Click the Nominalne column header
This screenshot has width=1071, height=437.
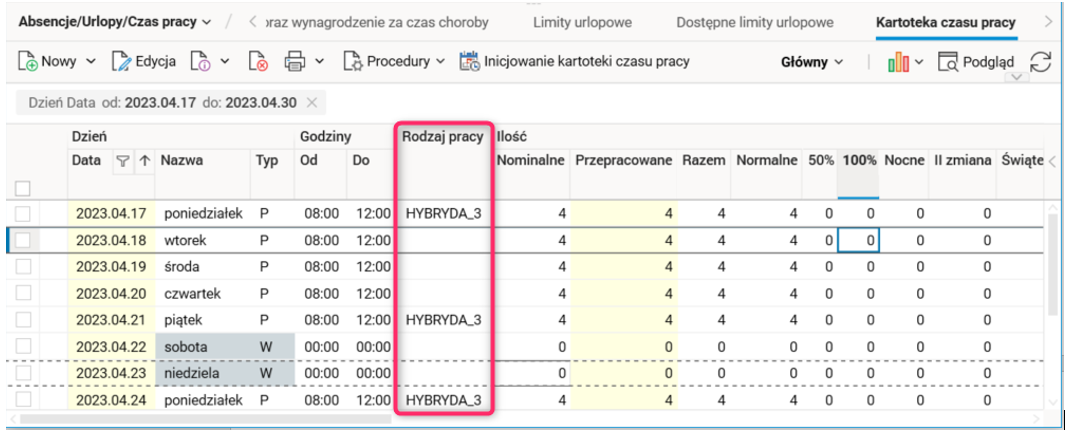[531, 161]
